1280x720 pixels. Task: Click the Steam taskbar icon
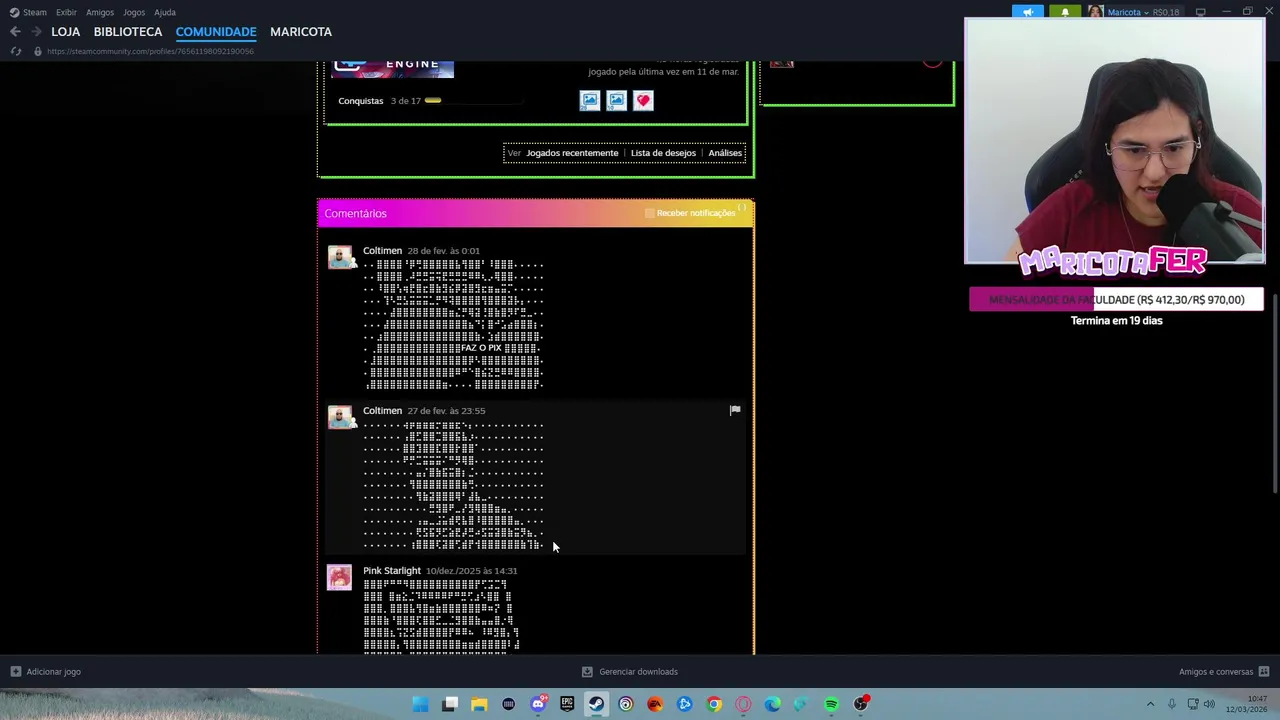[x=596, y=704]
